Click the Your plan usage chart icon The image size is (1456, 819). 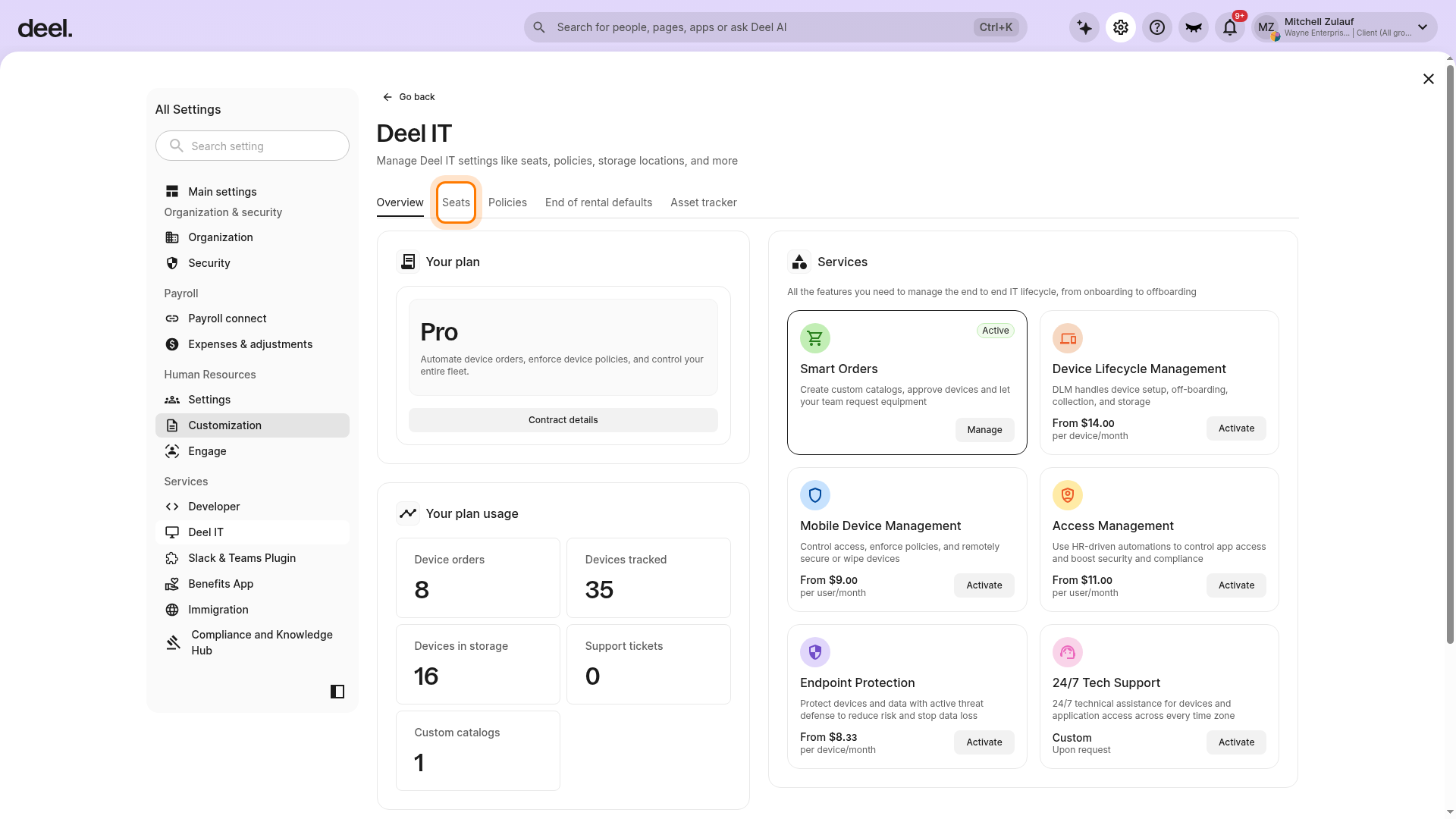coord(408,513)
